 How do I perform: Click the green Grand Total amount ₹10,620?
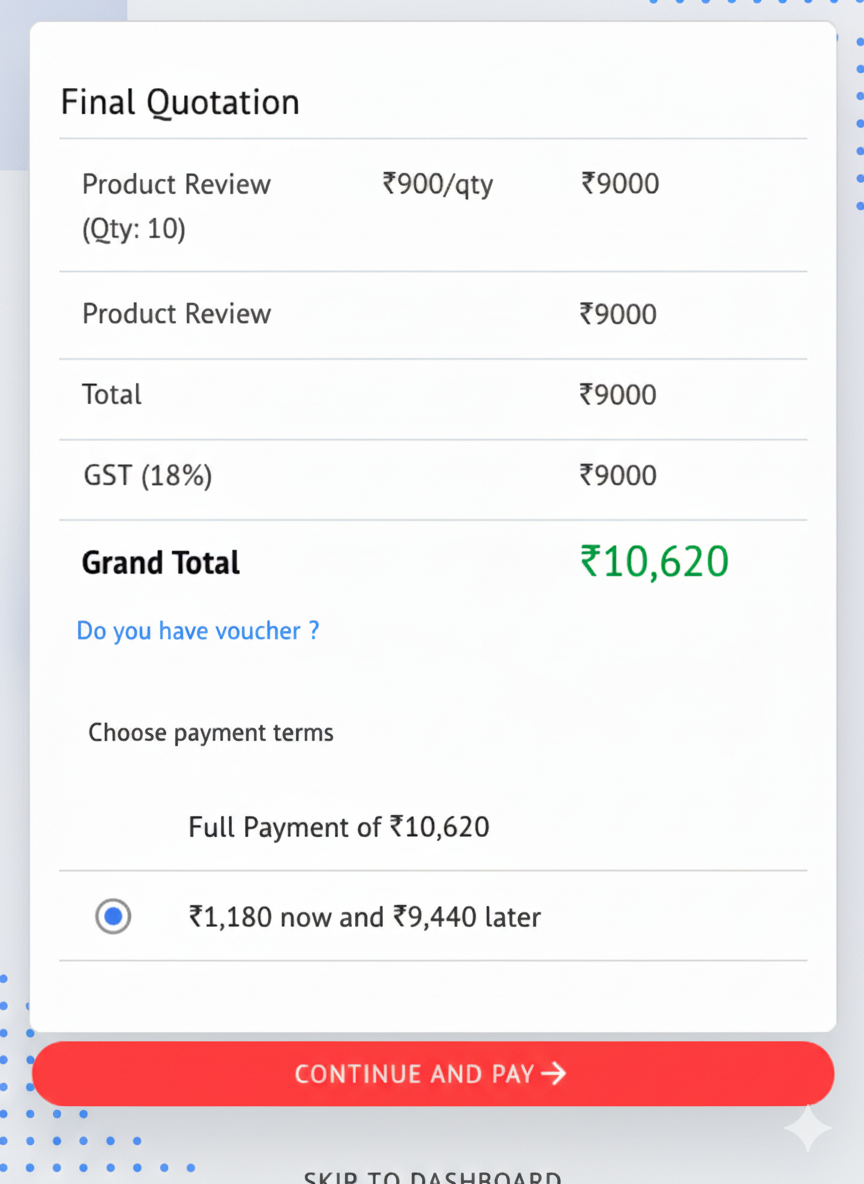(x=654, y=562)
